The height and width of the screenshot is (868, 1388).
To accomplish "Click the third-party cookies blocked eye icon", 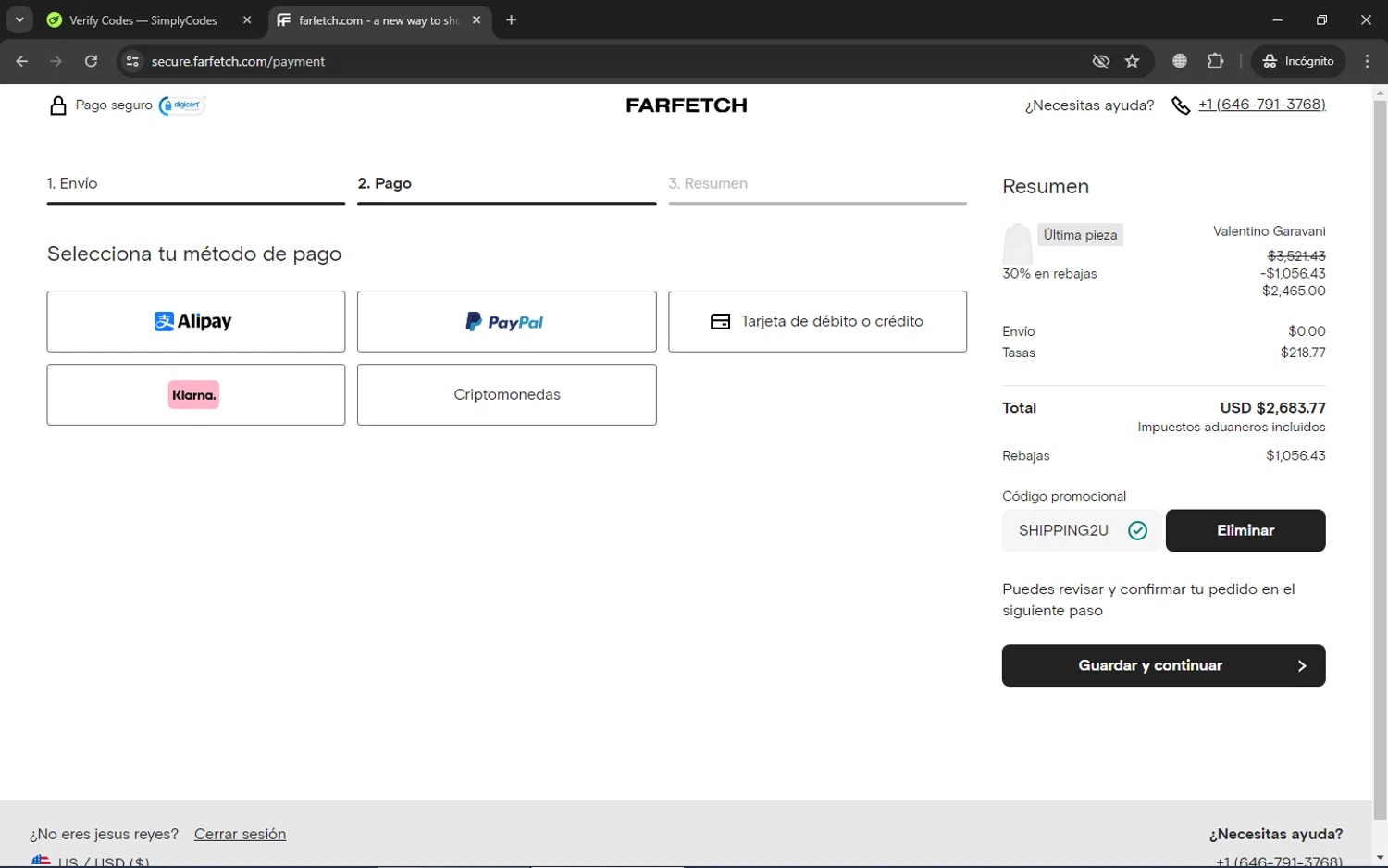I will pyautogui.click(x=1100, y=61).
